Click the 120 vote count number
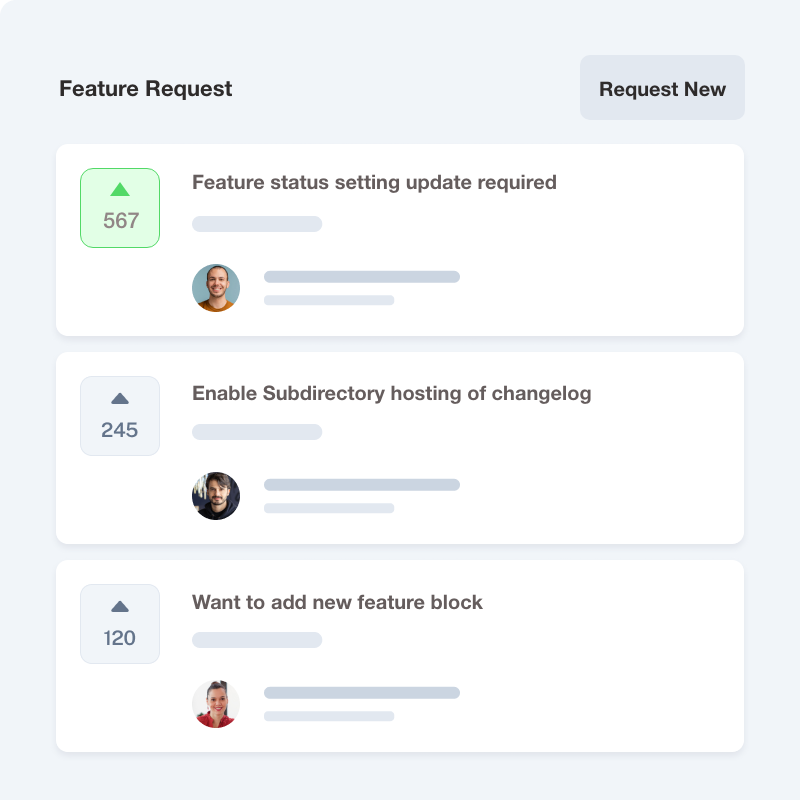Viewport: 800px width, 800px height. [120, 639]
